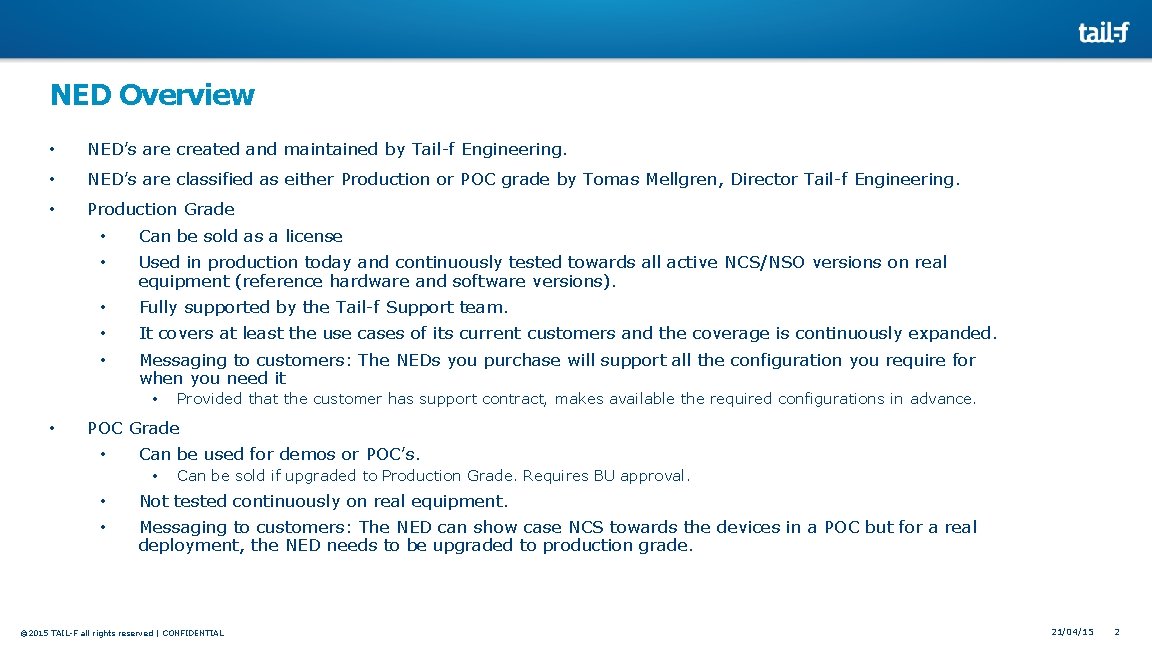
Task: Click the POC Grade heading
Action: pos(133,428)
